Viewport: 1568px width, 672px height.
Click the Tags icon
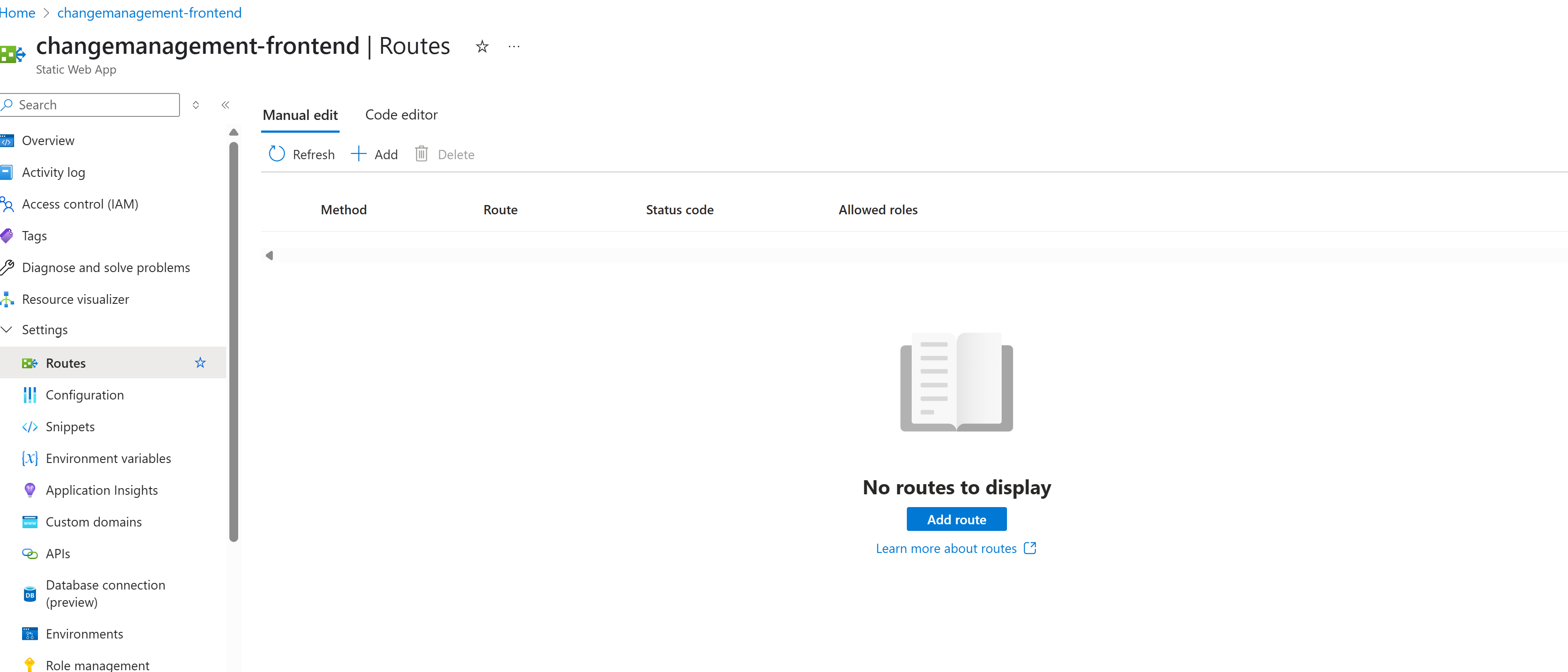tap(7, 235)
